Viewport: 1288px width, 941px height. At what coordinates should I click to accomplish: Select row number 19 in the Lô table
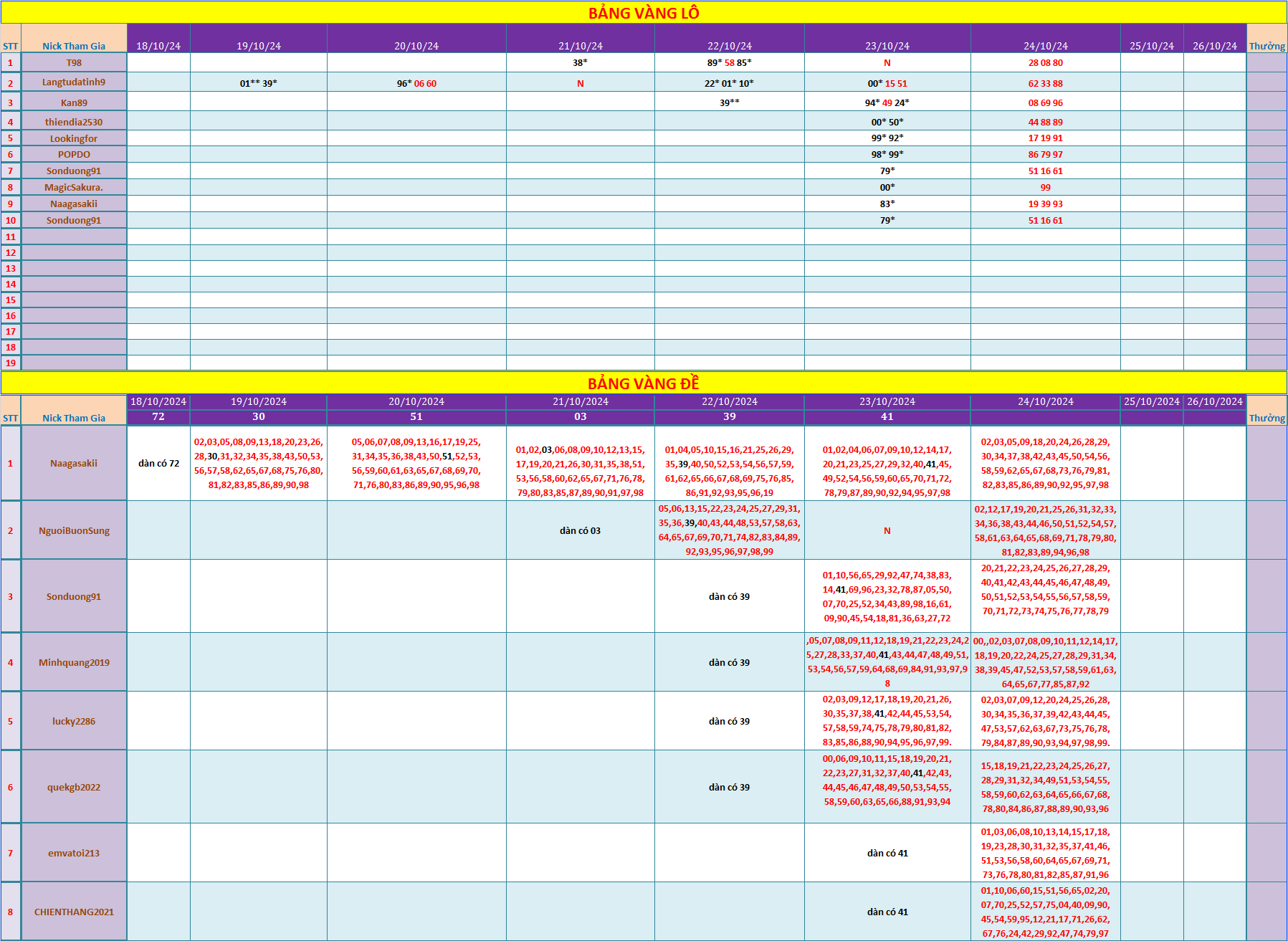coord(11,363)
